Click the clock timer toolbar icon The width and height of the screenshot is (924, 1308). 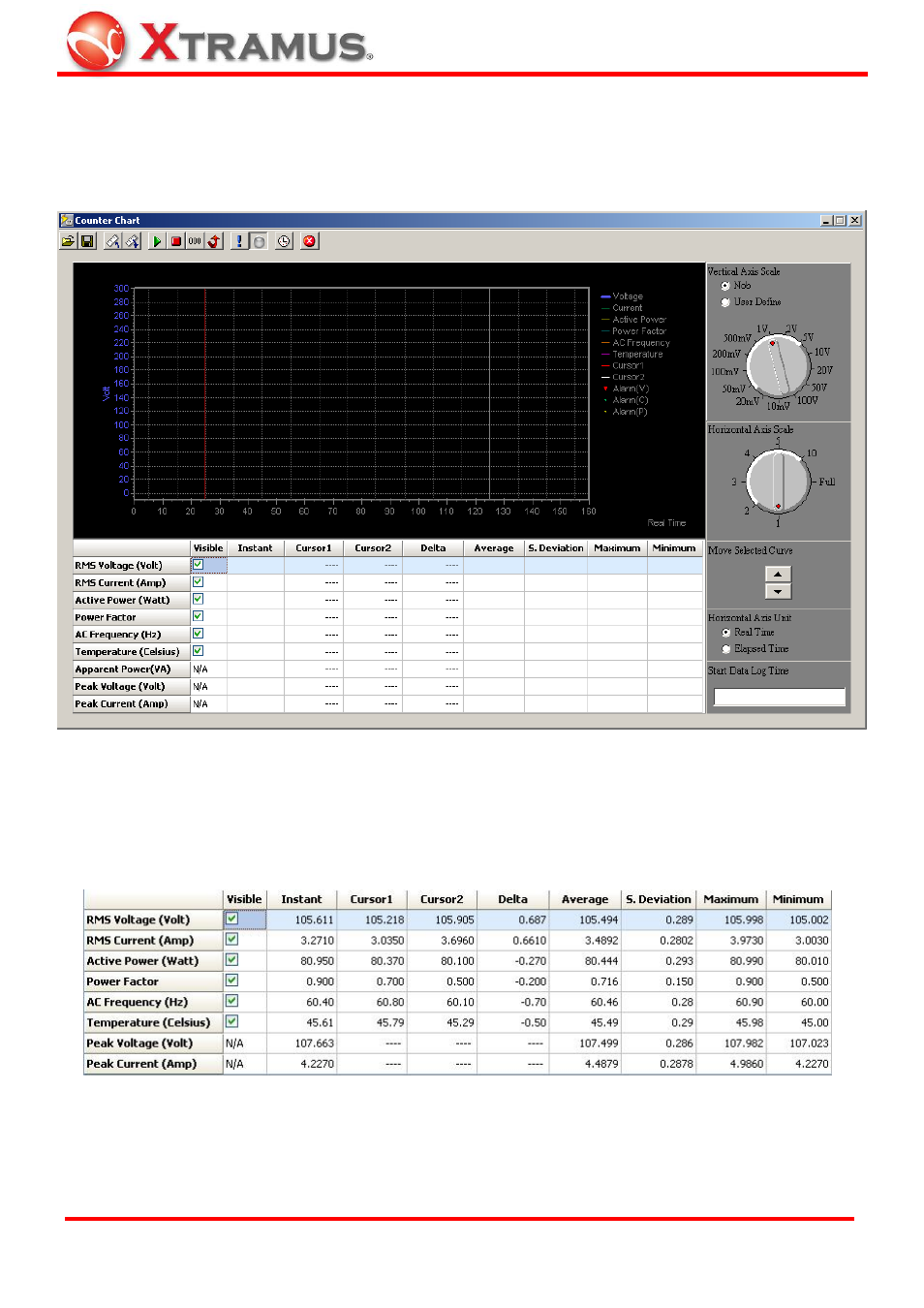(284, 241)
